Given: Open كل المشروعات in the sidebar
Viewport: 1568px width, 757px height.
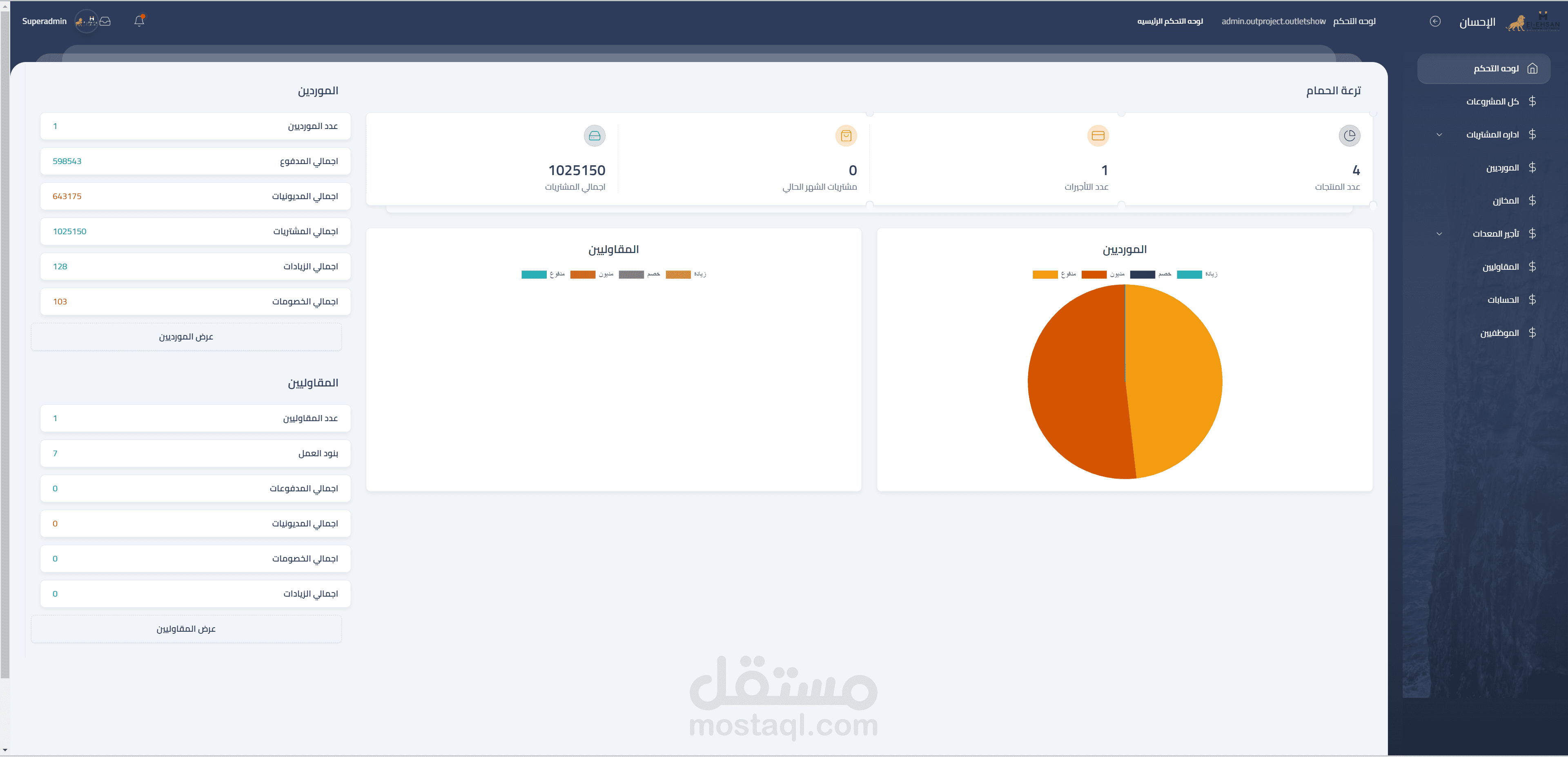Looking at the screenshot, I should pyautogui.click(x=1492, y=102).
